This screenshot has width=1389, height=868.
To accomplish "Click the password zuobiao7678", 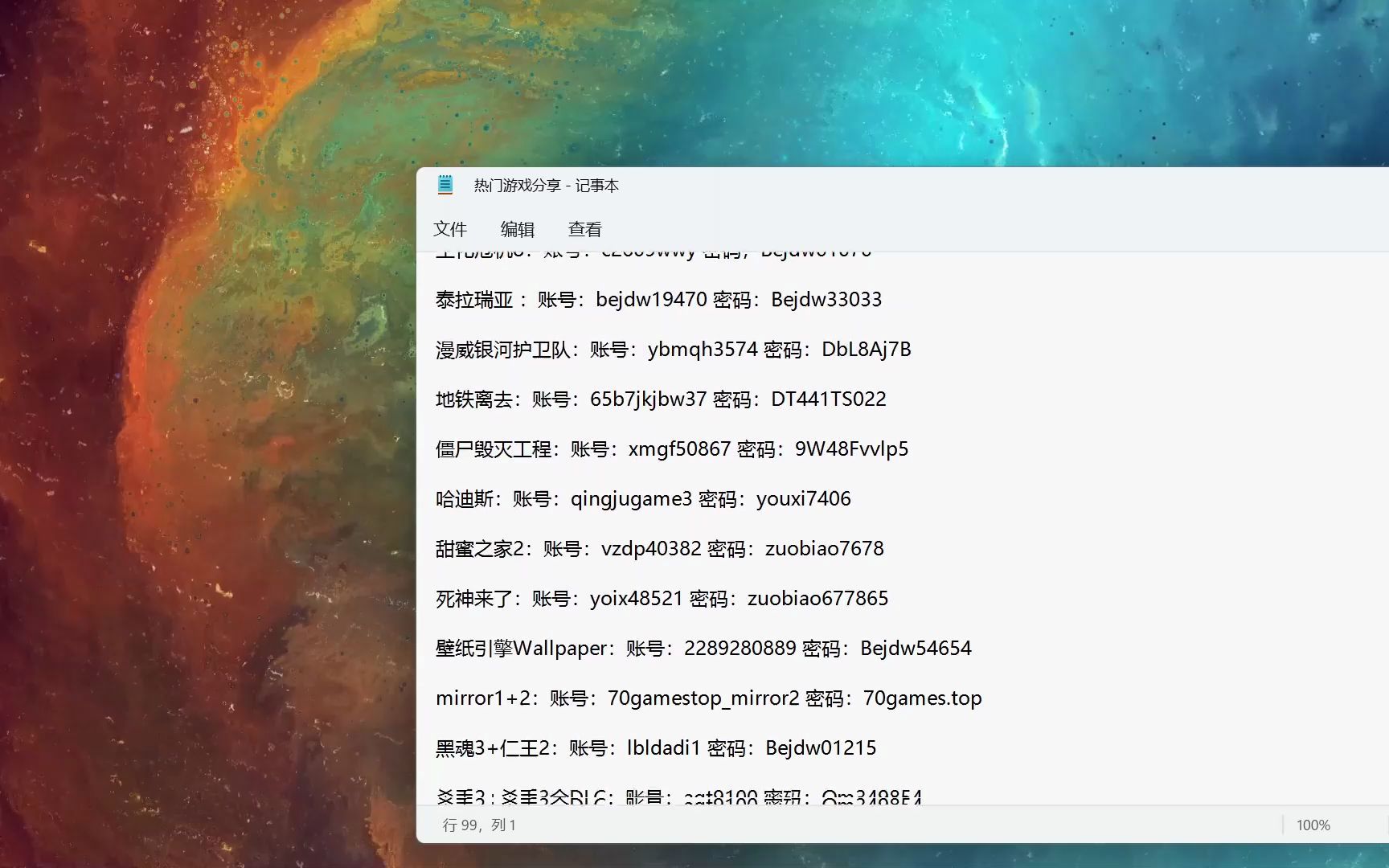I will [825, 549].
